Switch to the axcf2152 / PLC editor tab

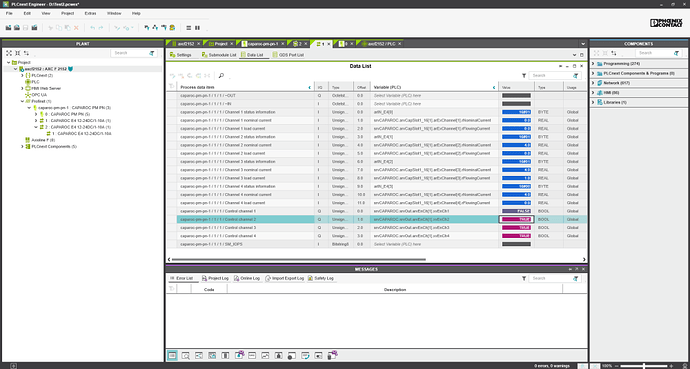(381, 44)
